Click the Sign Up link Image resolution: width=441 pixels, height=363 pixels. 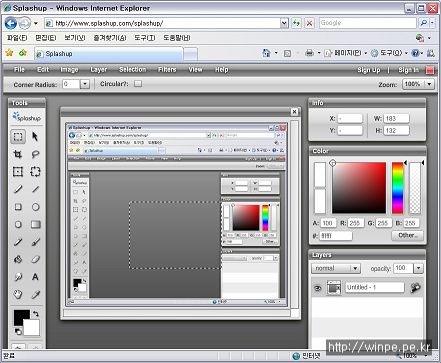point(369,70)
